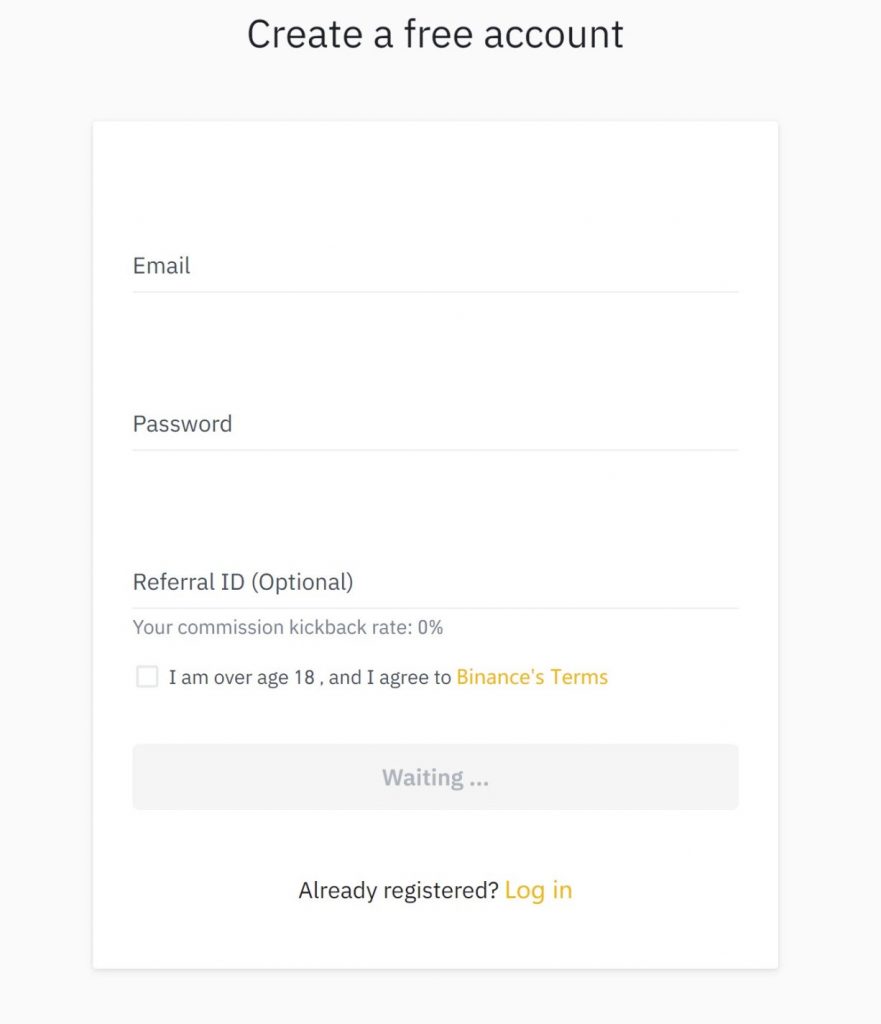
Task: Open the Binance's Terms link
Action: (x=532, y=677)
